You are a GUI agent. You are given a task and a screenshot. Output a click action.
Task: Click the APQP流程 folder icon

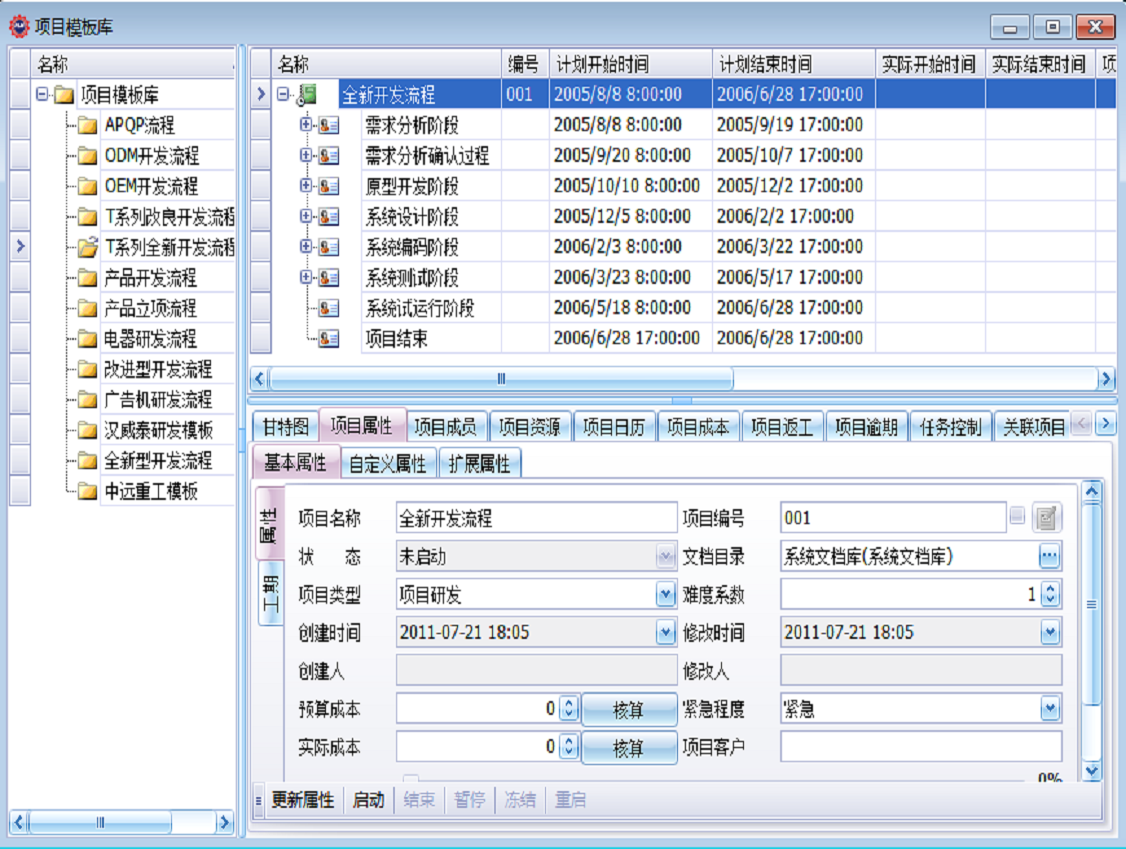88,126
